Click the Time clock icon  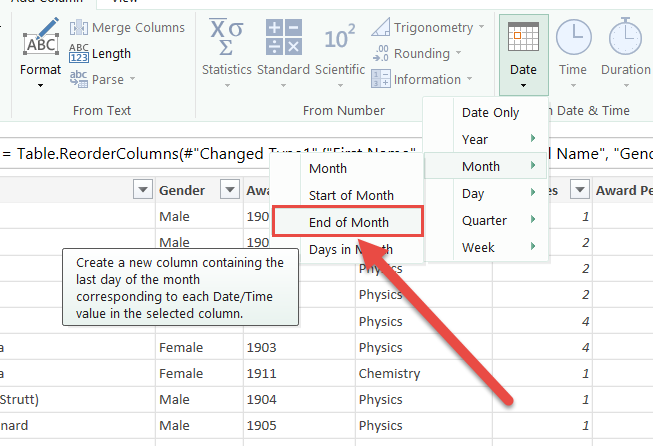(x=572, y=38)
